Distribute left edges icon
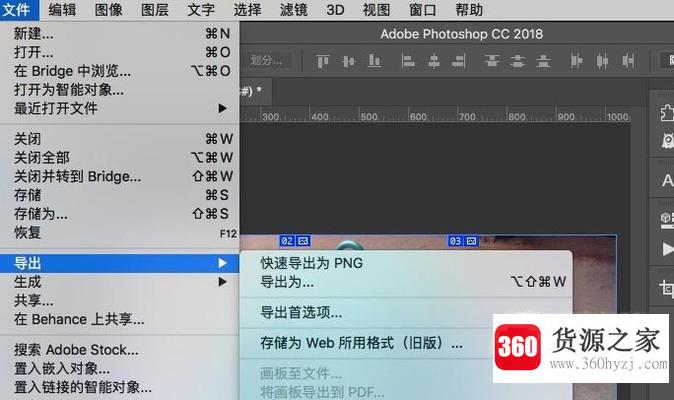 click(576, 61)
